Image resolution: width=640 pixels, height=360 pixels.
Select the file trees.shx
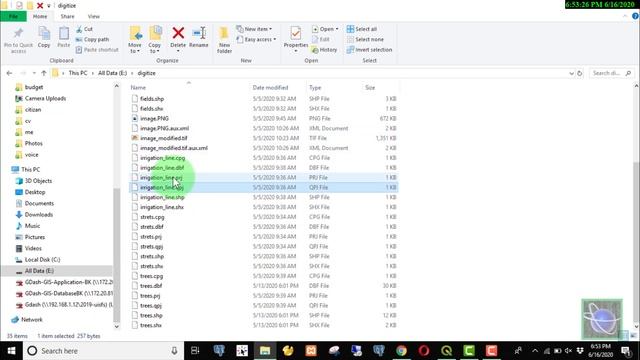(151, 325)
